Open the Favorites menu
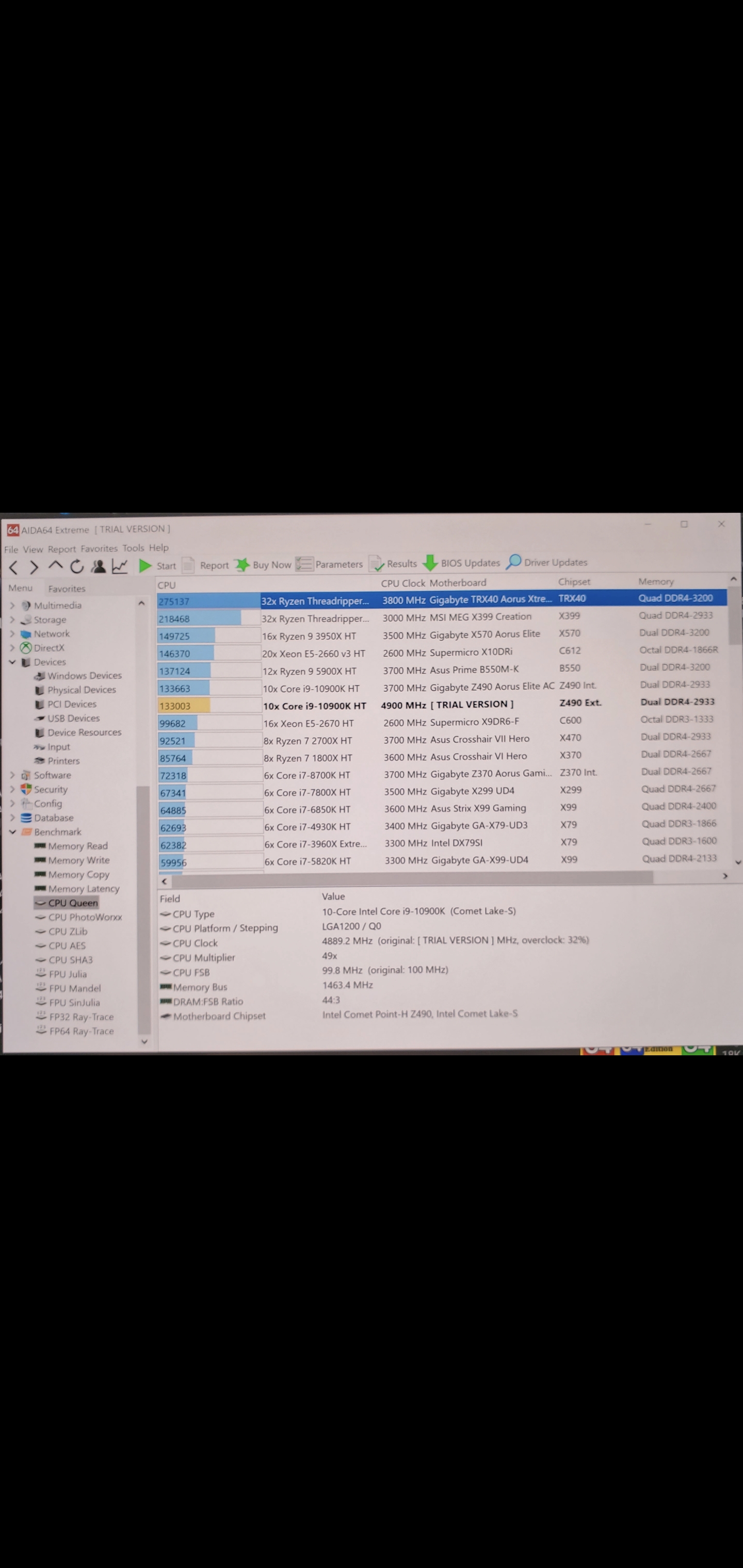Image resolution: width=743 pixels, height=1568 pixels. click(99, 548)
